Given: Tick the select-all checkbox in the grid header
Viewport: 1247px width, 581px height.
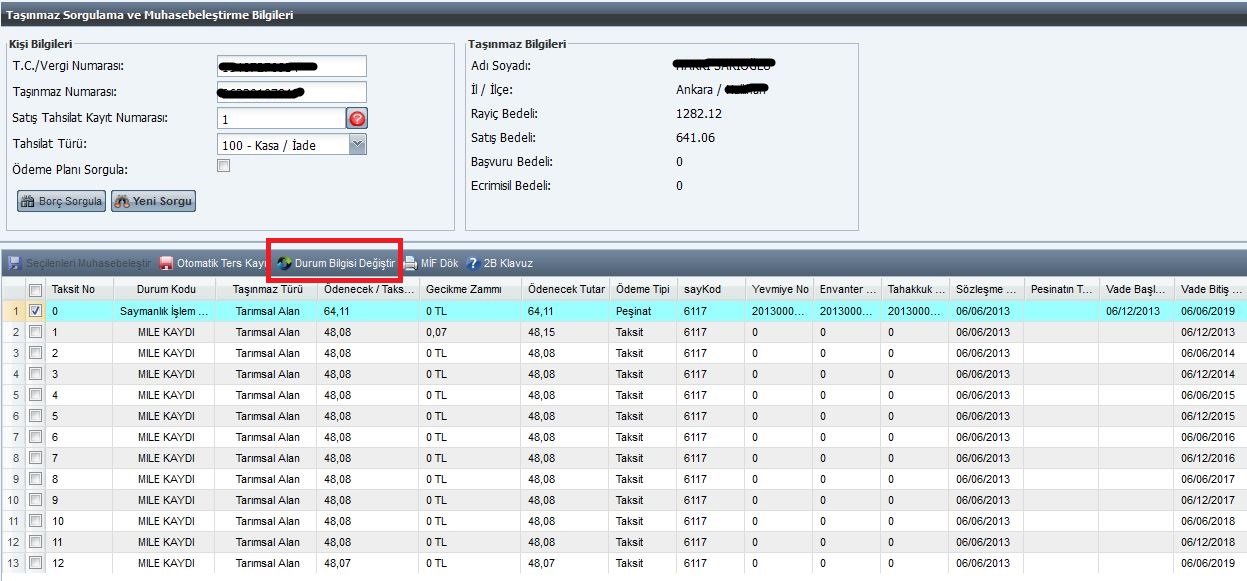Looking at the screenshot, I should 36,290.
